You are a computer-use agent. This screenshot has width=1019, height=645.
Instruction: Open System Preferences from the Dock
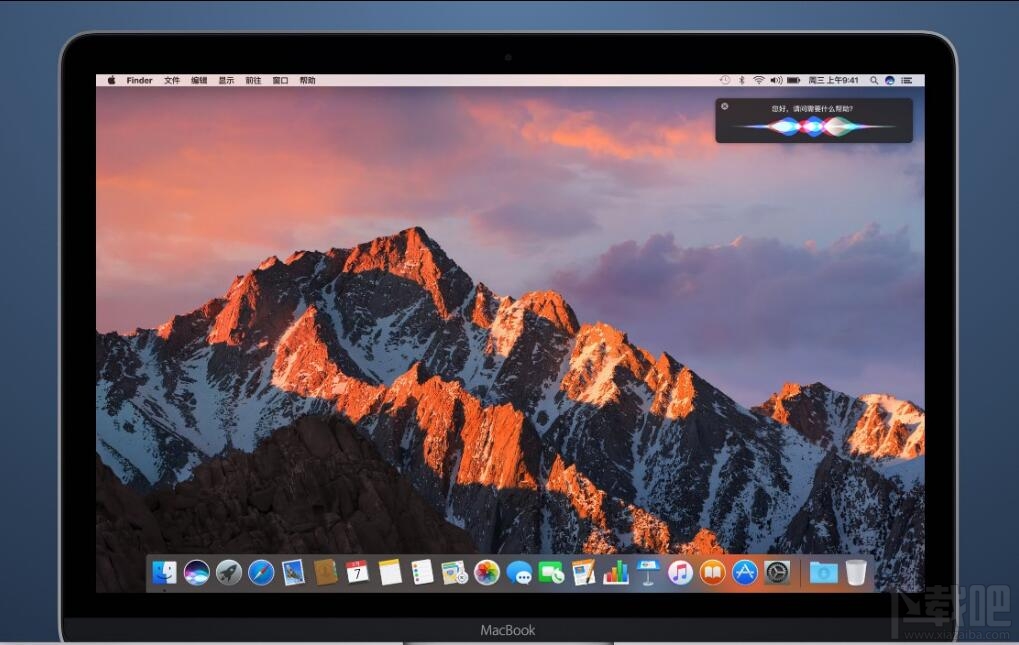775,572
